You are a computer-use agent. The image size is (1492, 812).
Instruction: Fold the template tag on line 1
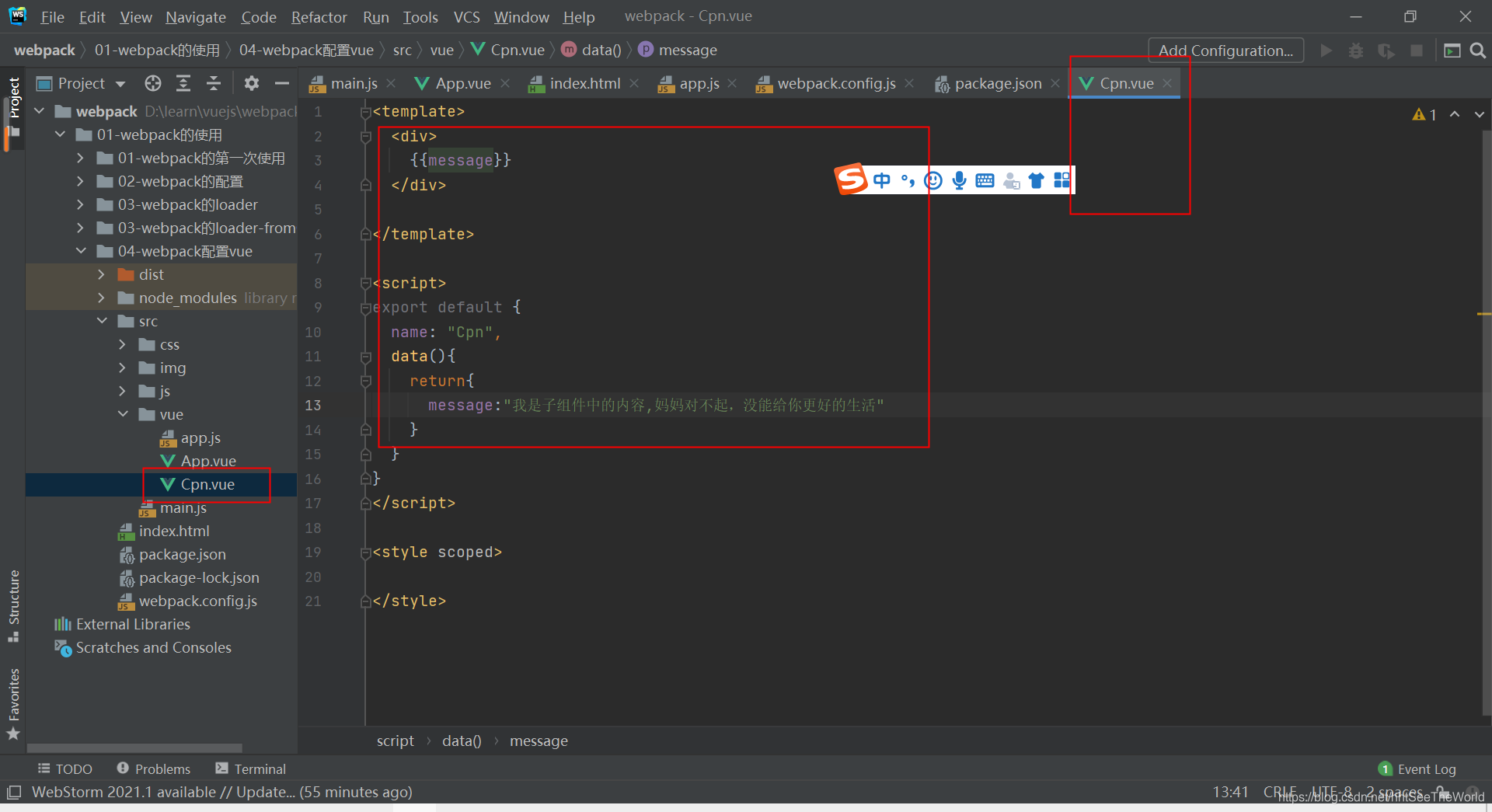pos(366,112)
